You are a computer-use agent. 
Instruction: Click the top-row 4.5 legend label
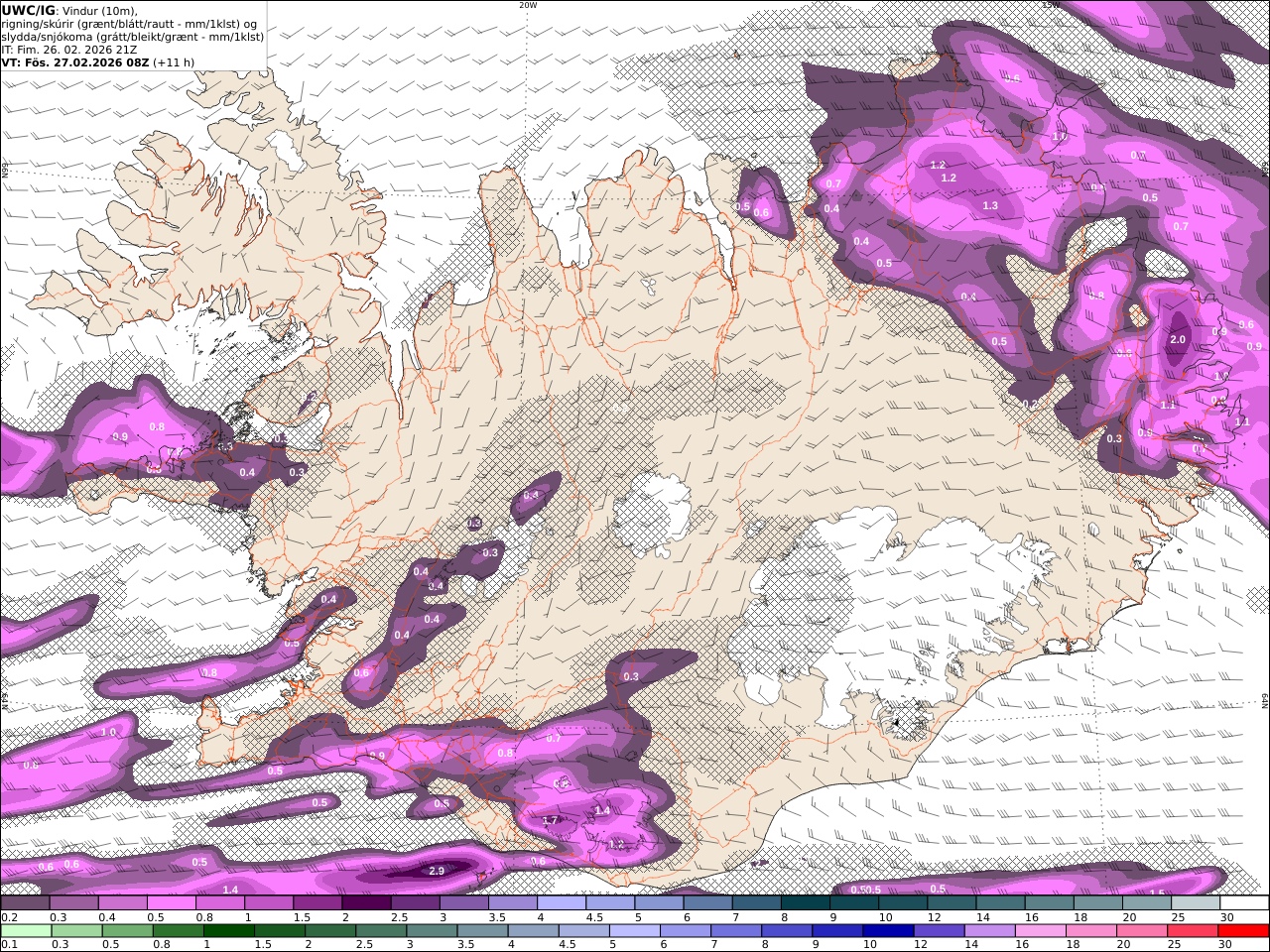(x=594, y=917)
